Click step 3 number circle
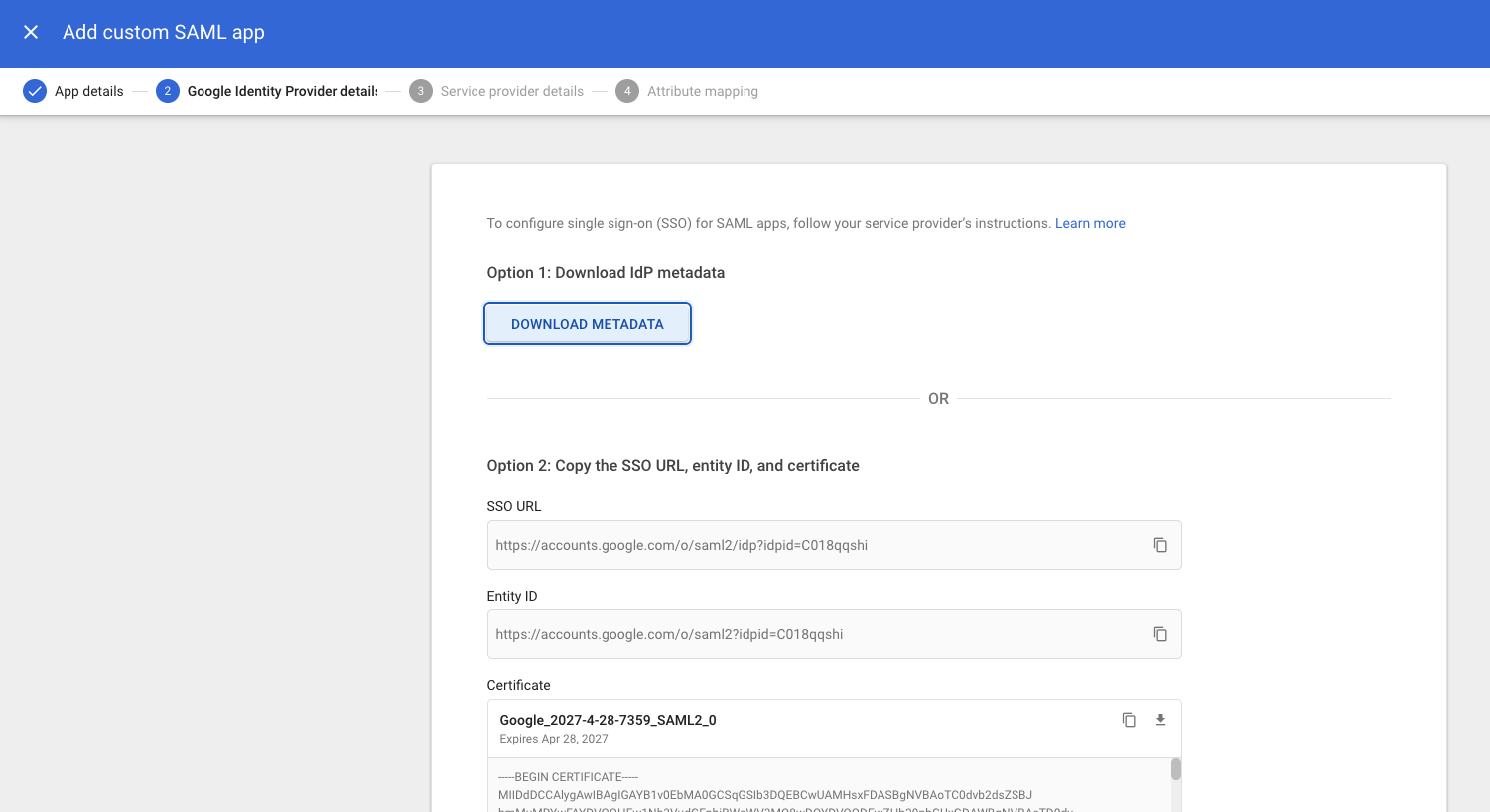Screen dimensions: 1490x812 coord(421,91)
